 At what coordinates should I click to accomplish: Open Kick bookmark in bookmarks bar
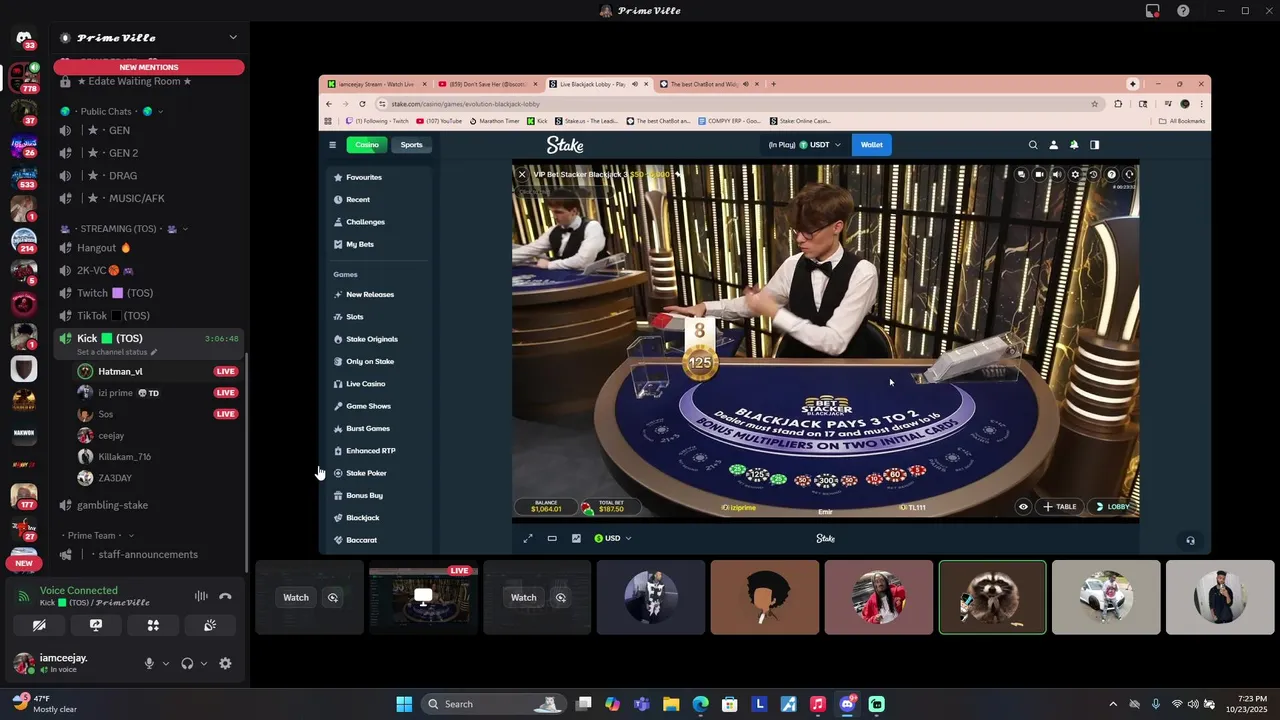point(538,121)
